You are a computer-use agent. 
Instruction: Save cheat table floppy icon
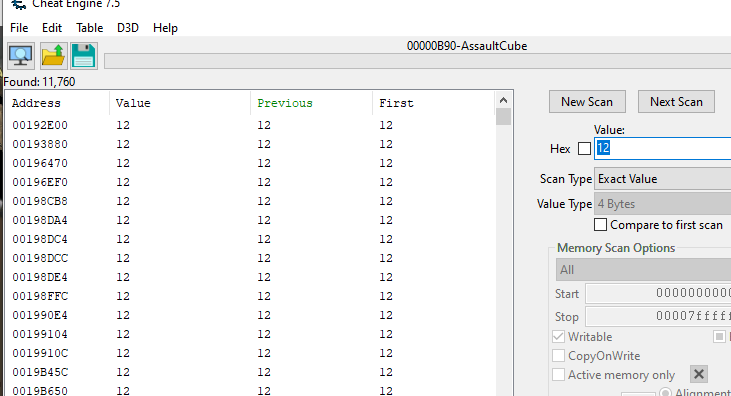(83, 56)
